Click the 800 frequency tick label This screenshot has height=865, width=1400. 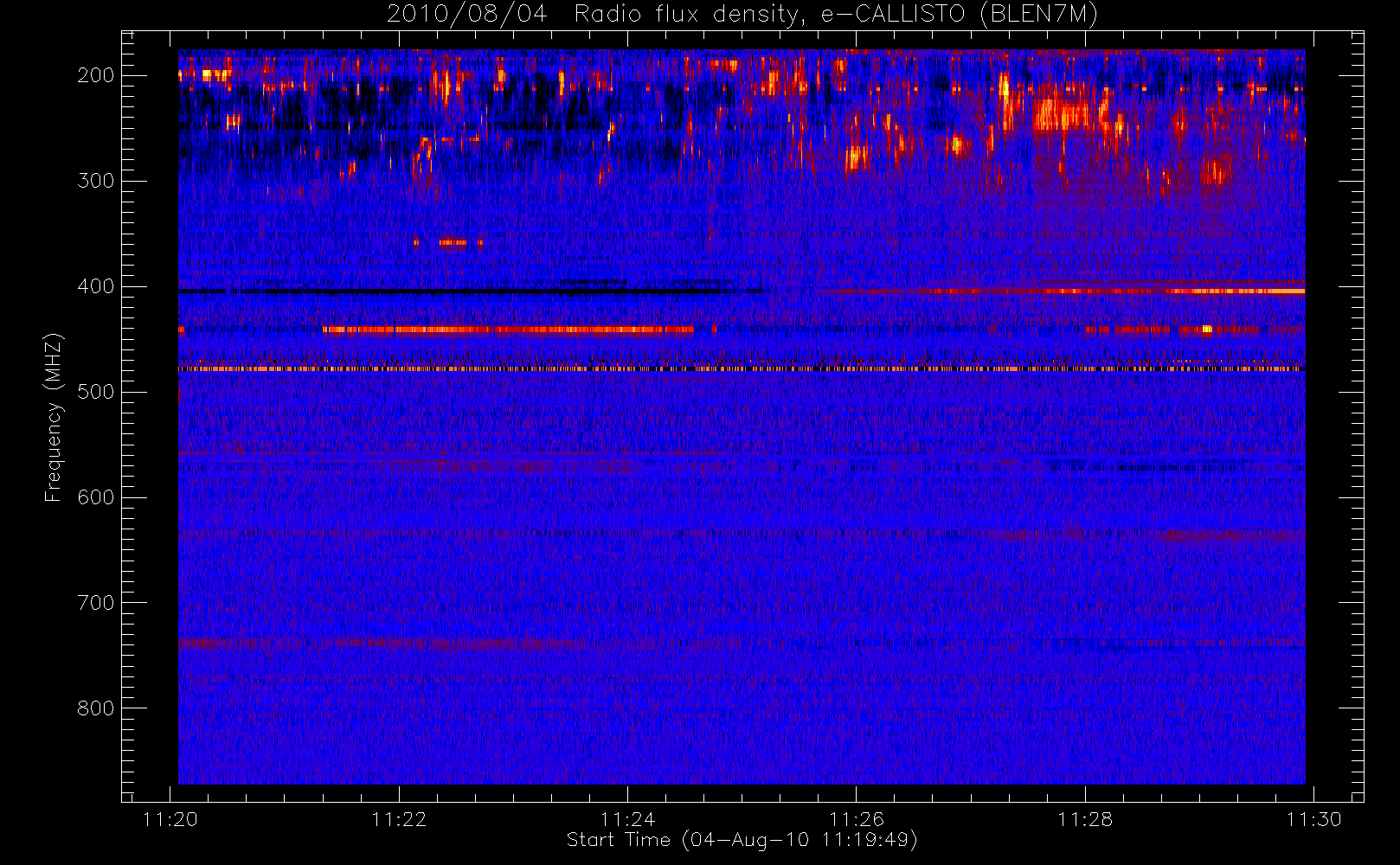[95, 708]
